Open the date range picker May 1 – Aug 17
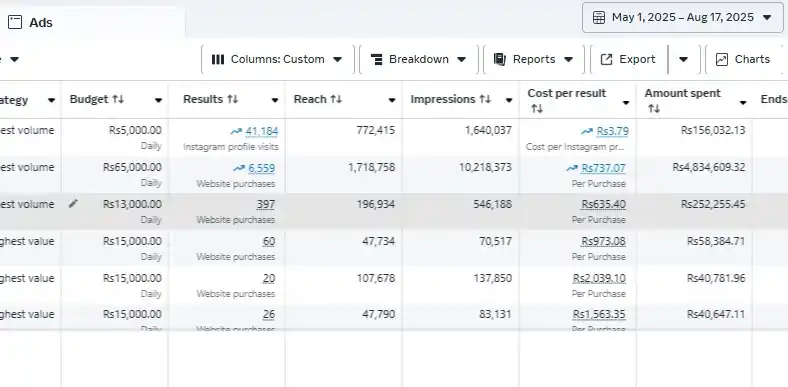The height and width of the screenshot is (387, 788). 682,18
